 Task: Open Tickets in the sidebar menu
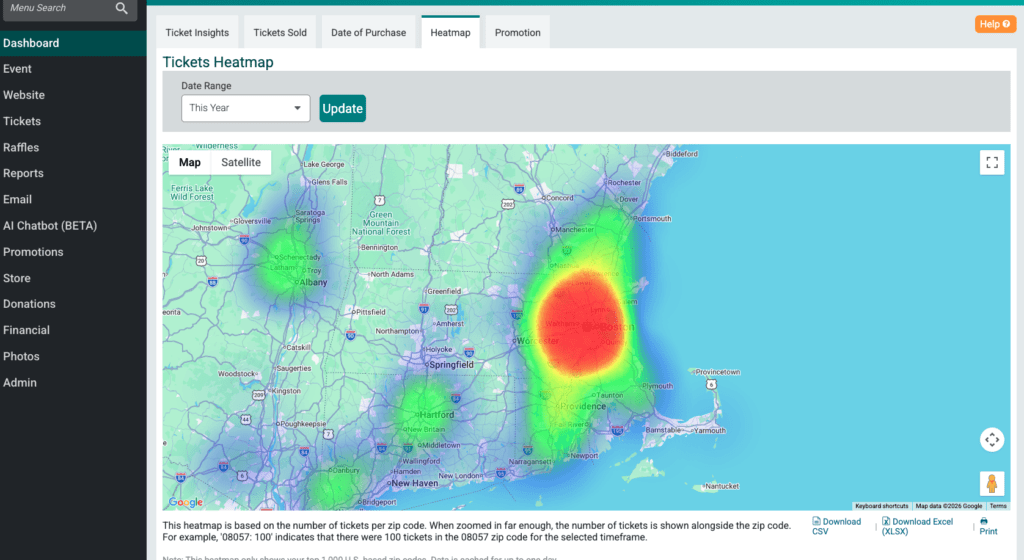point(73,121)
